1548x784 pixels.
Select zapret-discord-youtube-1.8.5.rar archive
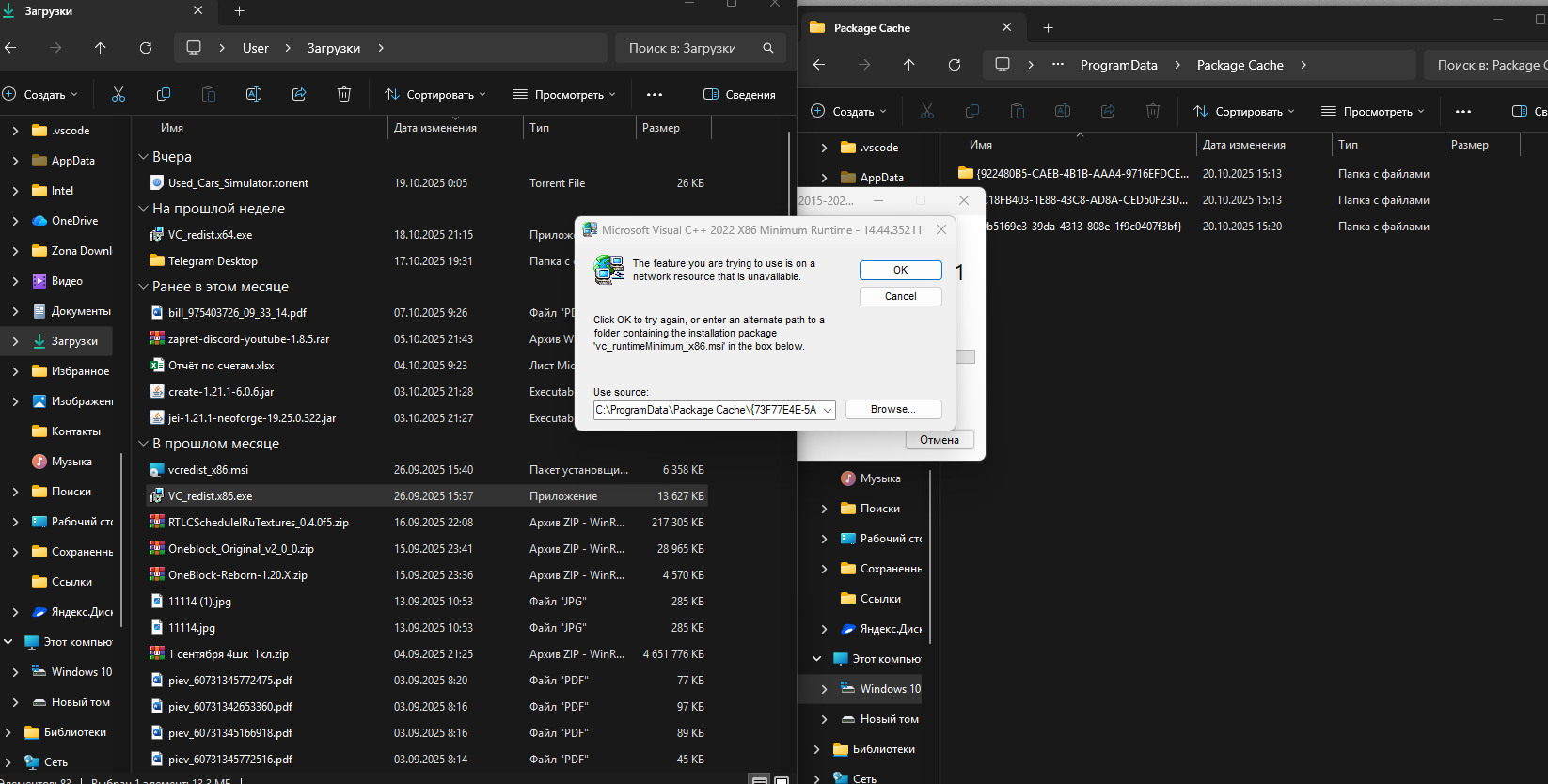[x=248, y=339]
